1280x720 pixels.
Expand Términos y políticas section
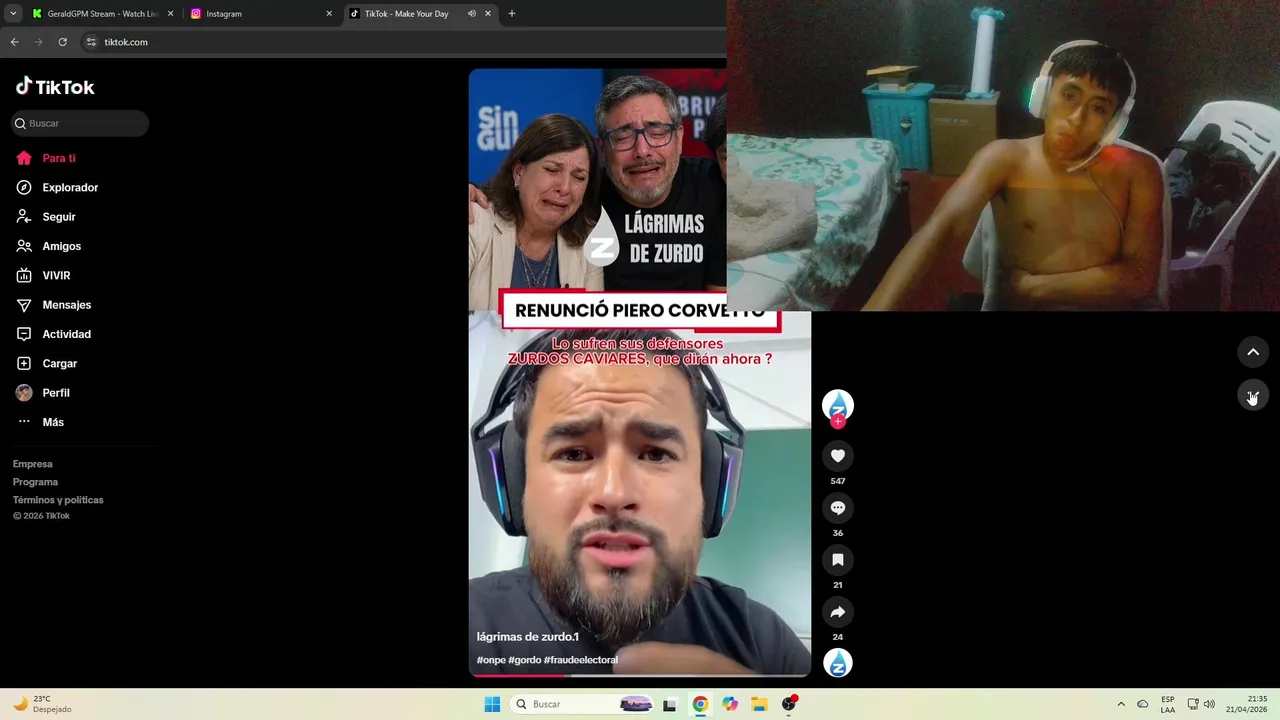coord(58,500)
